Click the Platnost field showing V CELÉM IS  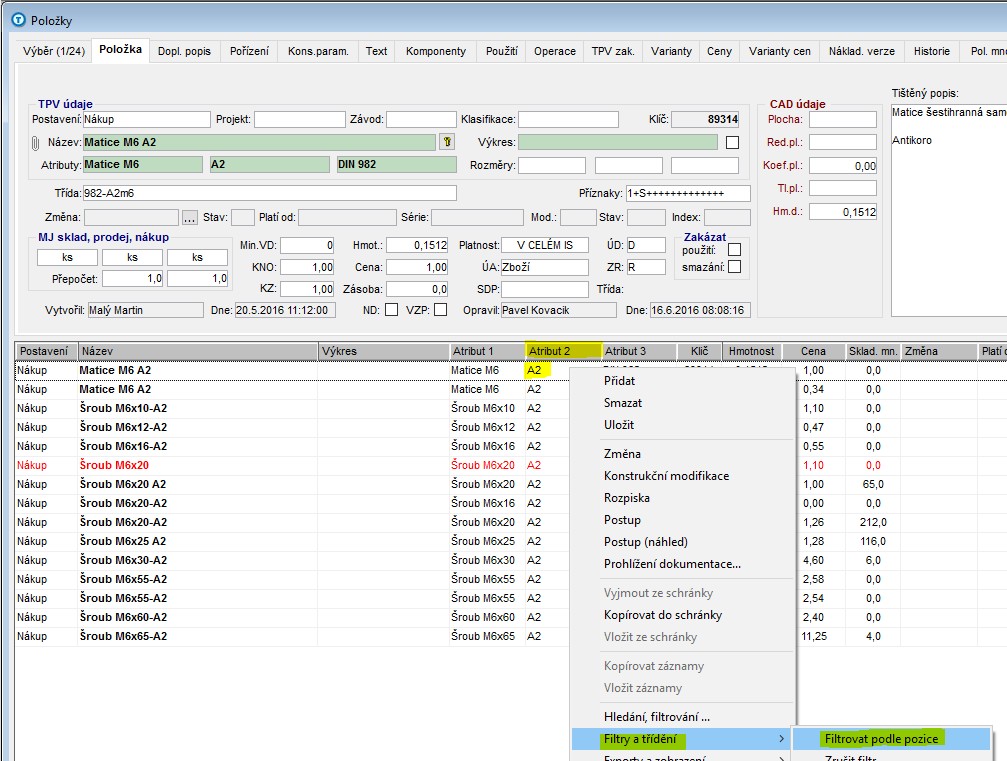pos(545,245)
